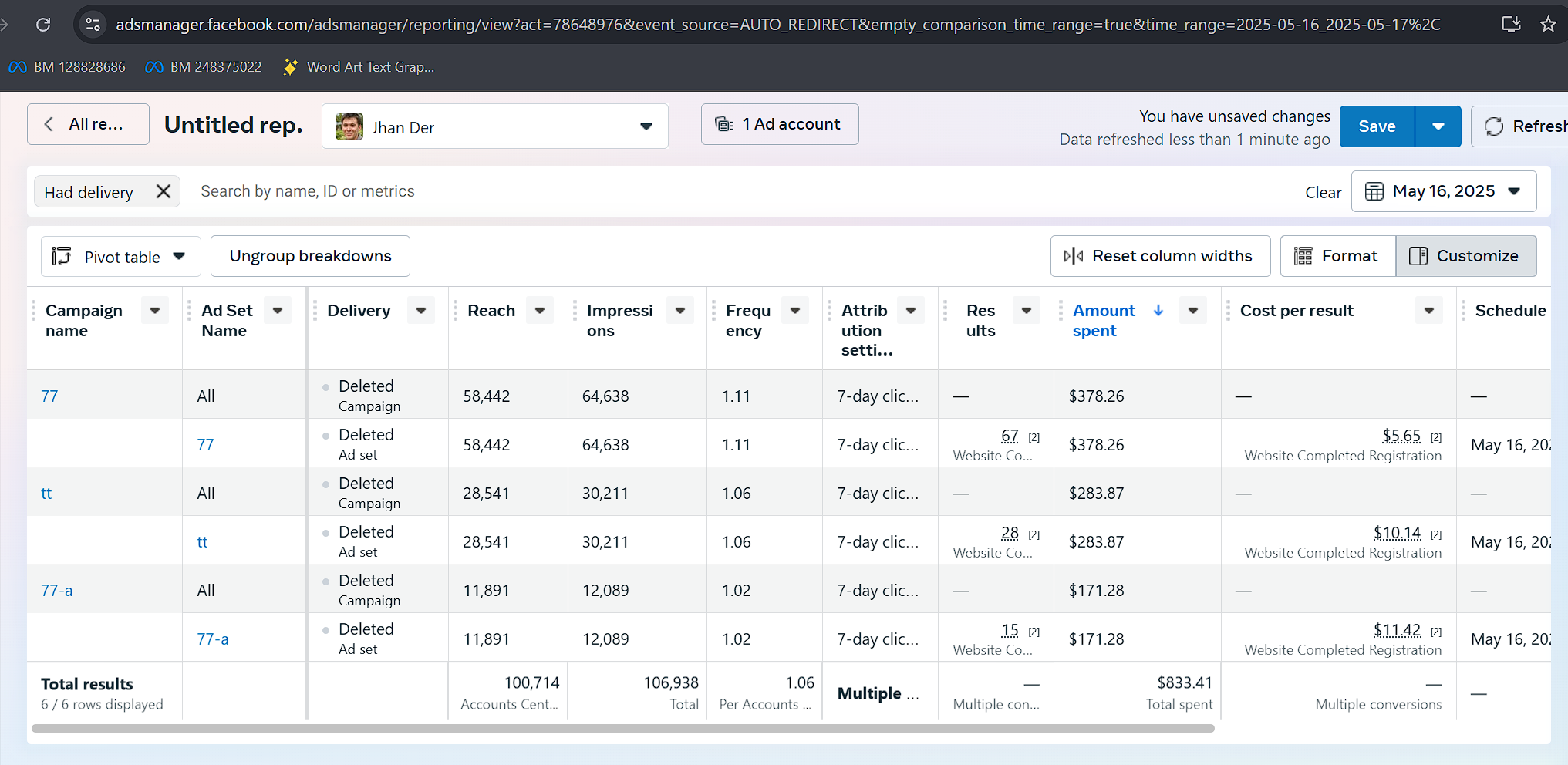Open the BM 128828686 bookmark
Screen dimensions: 1568x765
pyautogui.click(x=68, y=67)
